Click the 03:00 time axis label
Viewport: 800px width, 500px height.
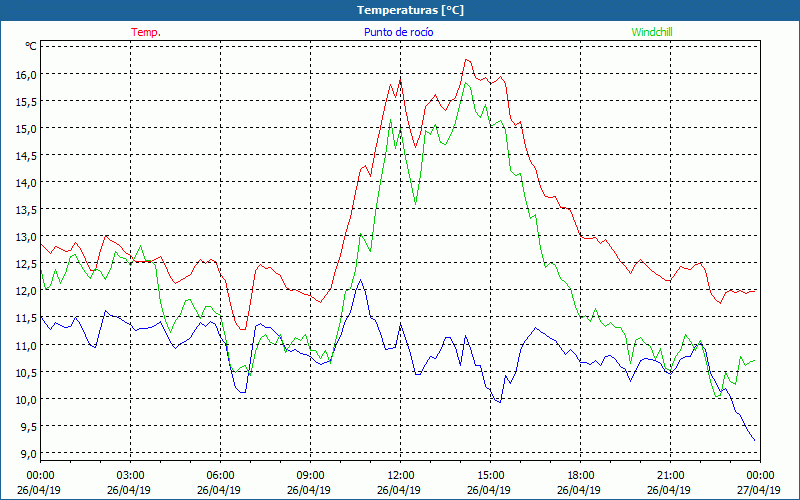tap(131, 475)
